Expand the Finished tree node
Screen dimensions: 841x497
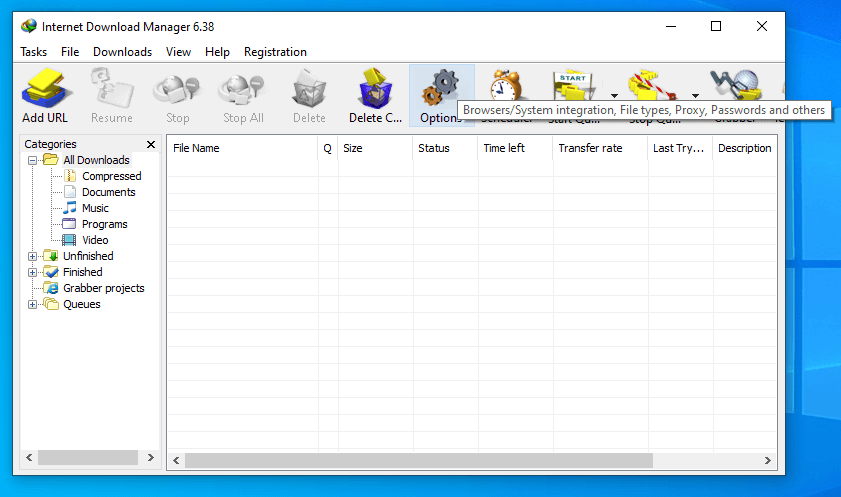(33, 272)
